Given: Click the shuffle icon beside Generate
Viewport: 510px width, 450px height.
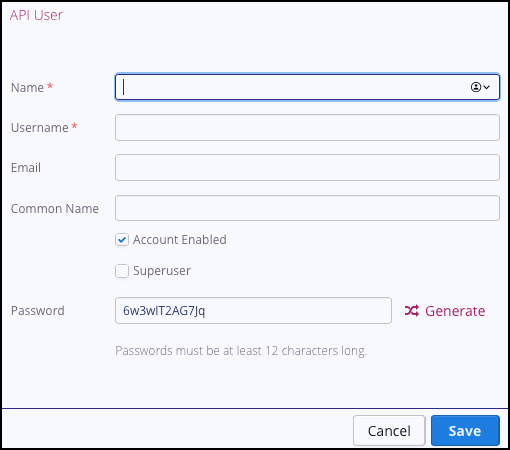Looking at the screenshot, I should 412,311.
